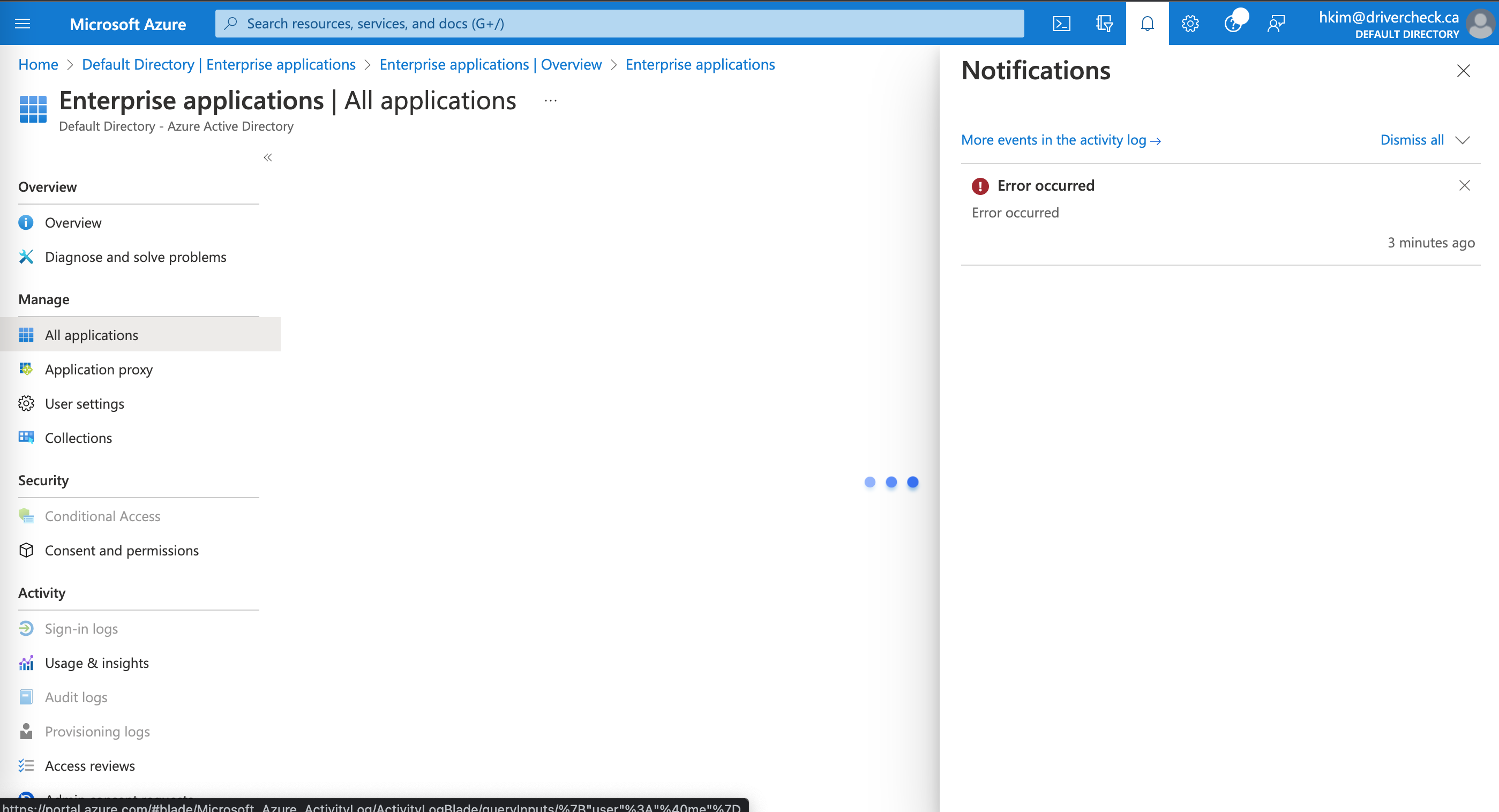Dismiss the Error occurred notification
The width and height of the screenshot is (1499, 812).
pos(1465,185)
